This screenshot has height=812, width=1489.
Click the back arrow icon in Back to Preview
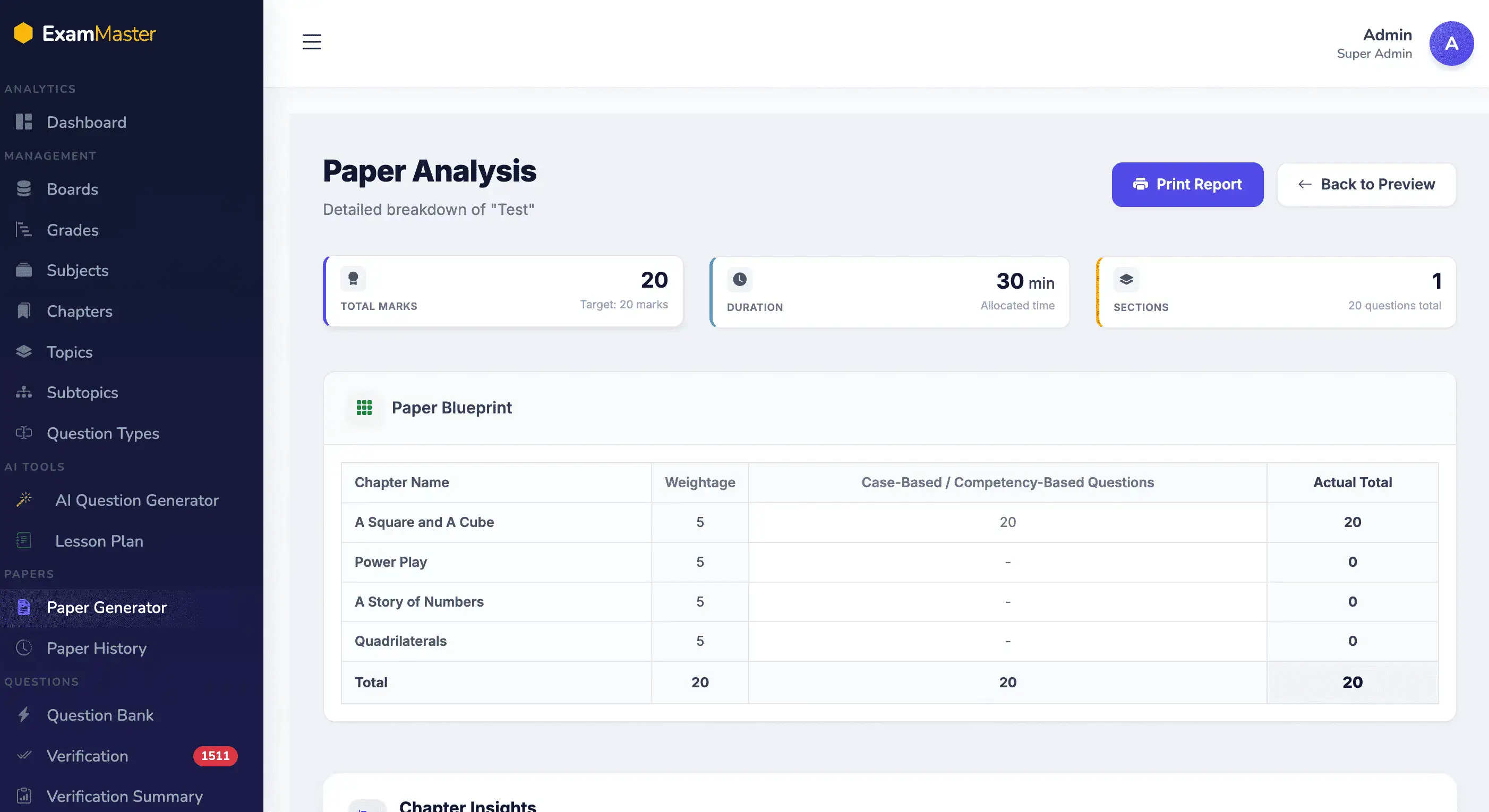1305,184
